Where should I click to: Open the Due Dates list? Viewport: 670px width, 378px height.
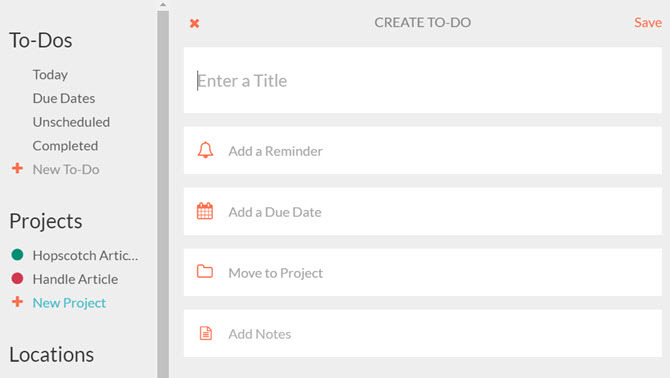(x=64, y=98)
